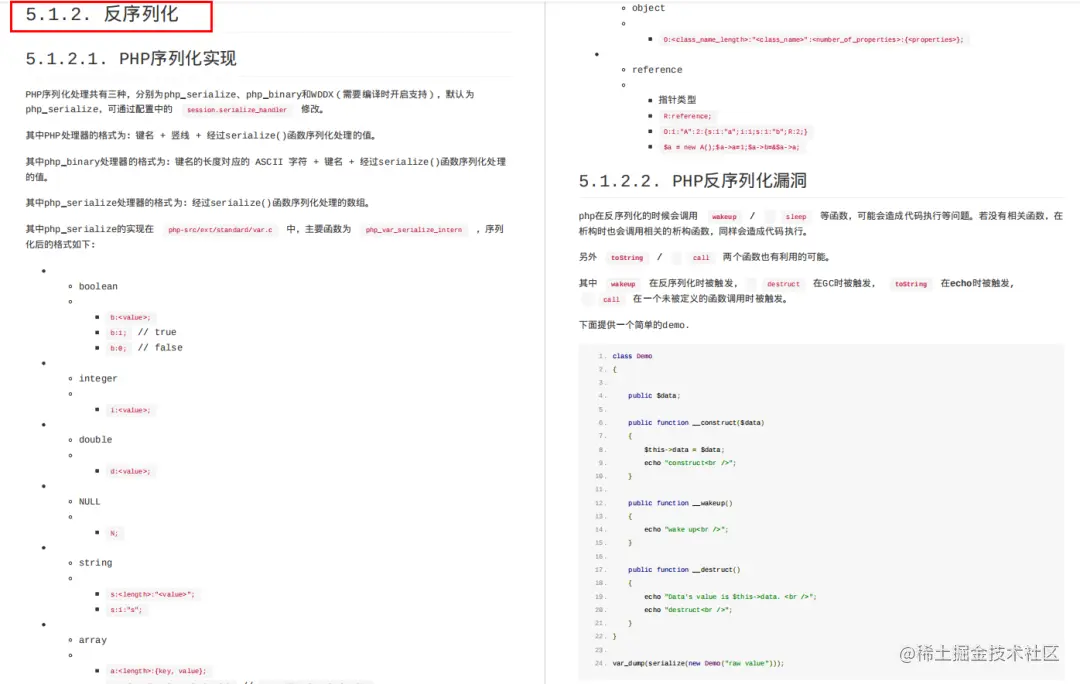Click code line "public function __wakeup()"
The width and height of the screenshot is (1080, 684).
[x=680, y=503]
